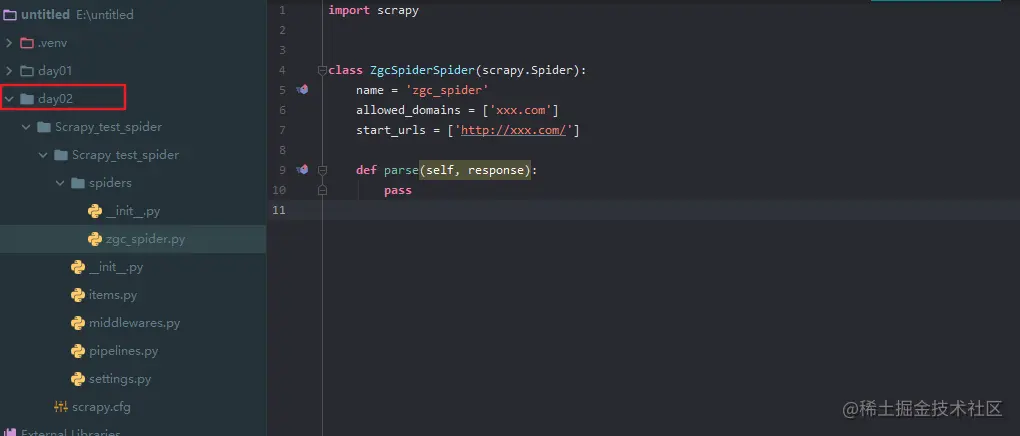
Task: Click the 'zgc_spider' name string
Action: [447, 90]
